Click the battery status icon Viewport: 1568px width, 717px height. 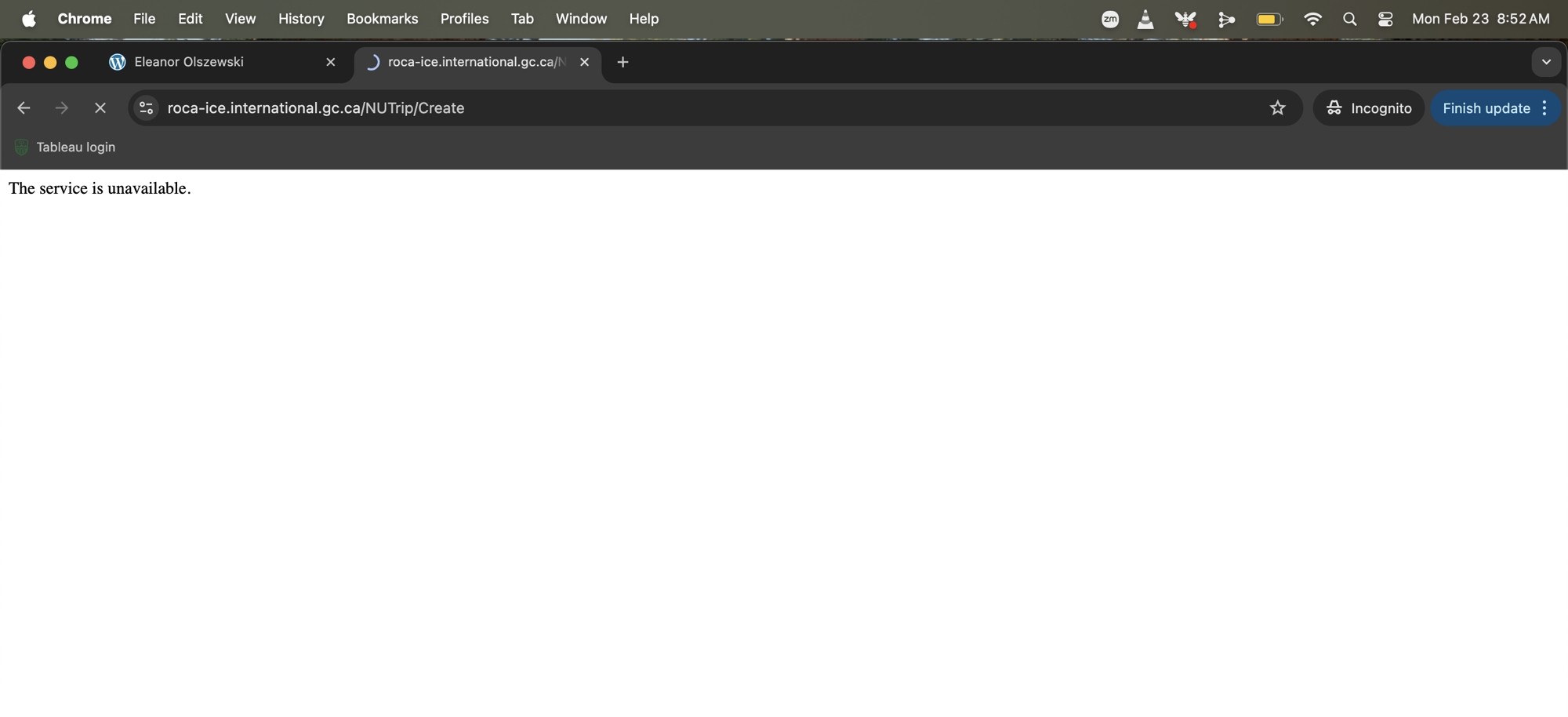click(x=1269, y=19)
